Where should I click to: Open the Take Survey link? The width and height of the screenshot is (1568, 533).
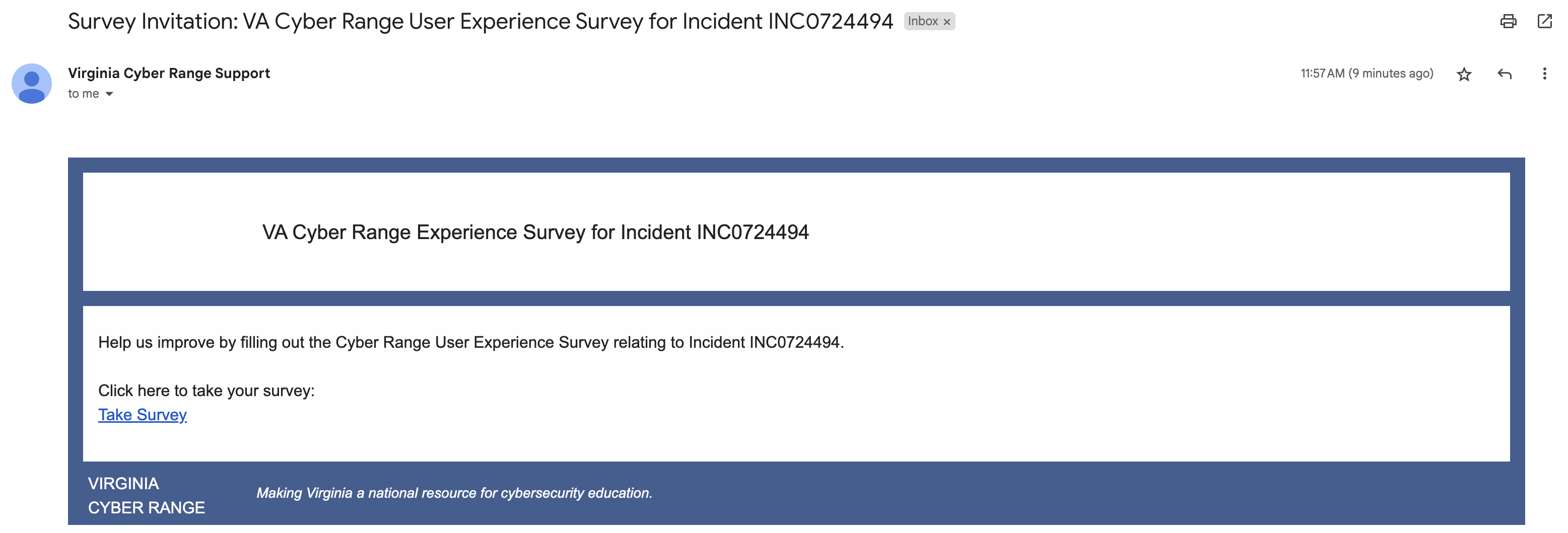142,414
